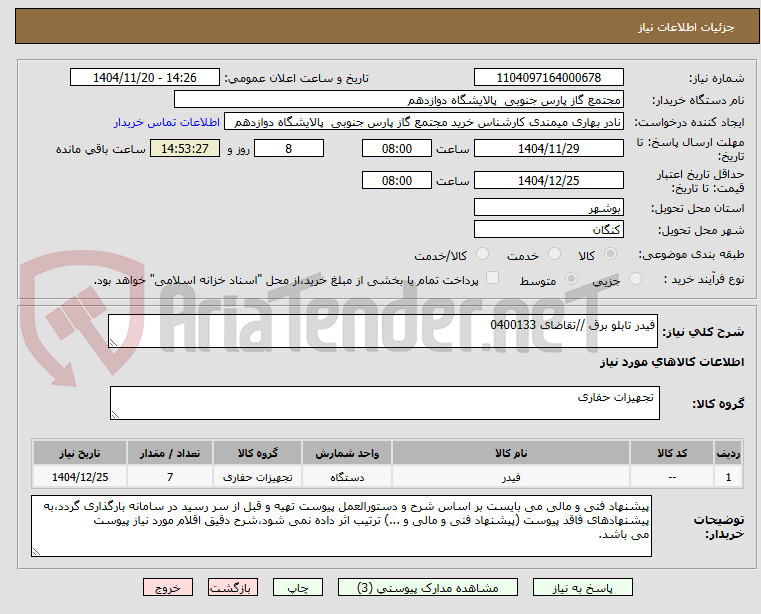Click the فیدر item name cell
761x614 pixels.
[x=511, y=477]
